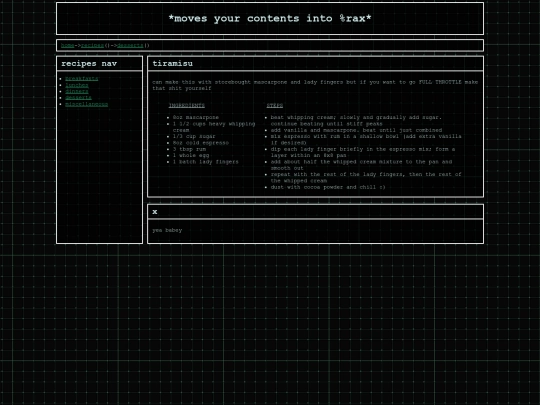The width and height of the screenshot is (540, 405).
Task: Click the 'repeat with the rest' step
Action: point(366,177)
